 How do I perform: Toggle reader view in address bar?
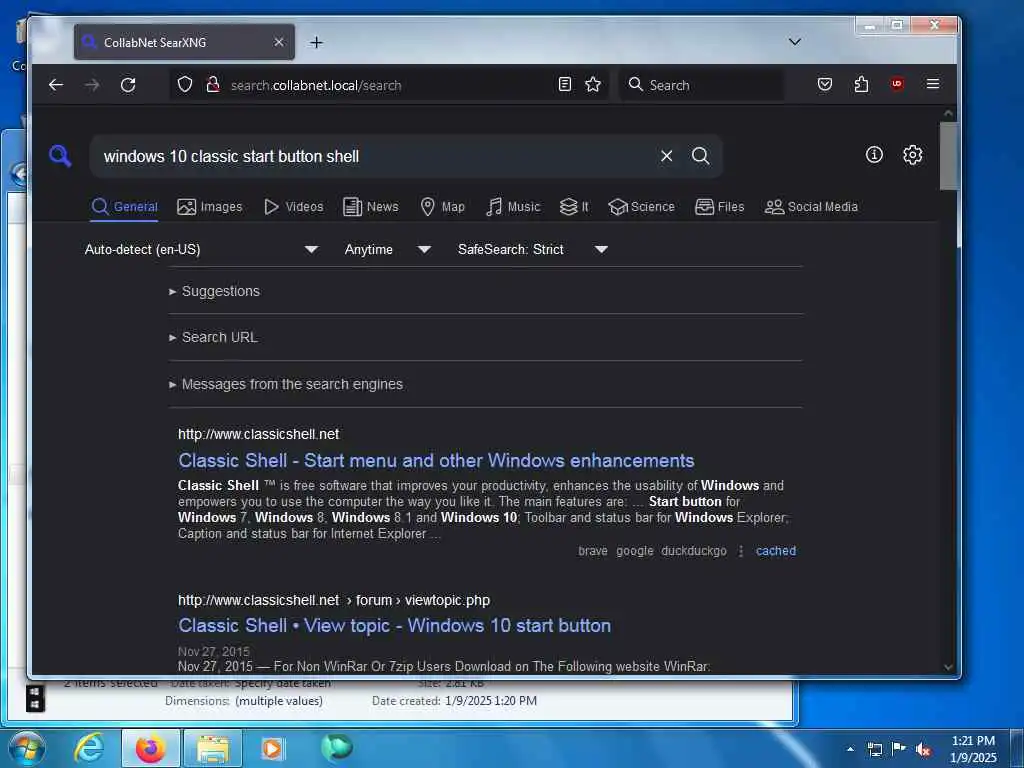coord(565,84)
